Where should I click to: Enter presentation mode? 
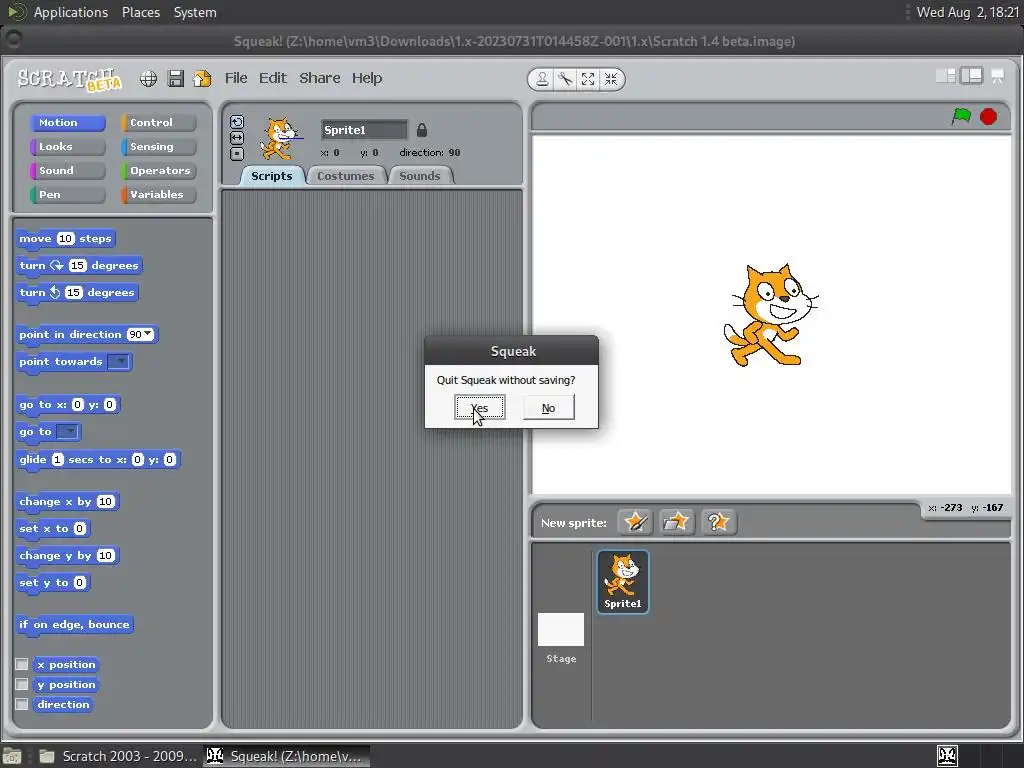pos(997,76)
